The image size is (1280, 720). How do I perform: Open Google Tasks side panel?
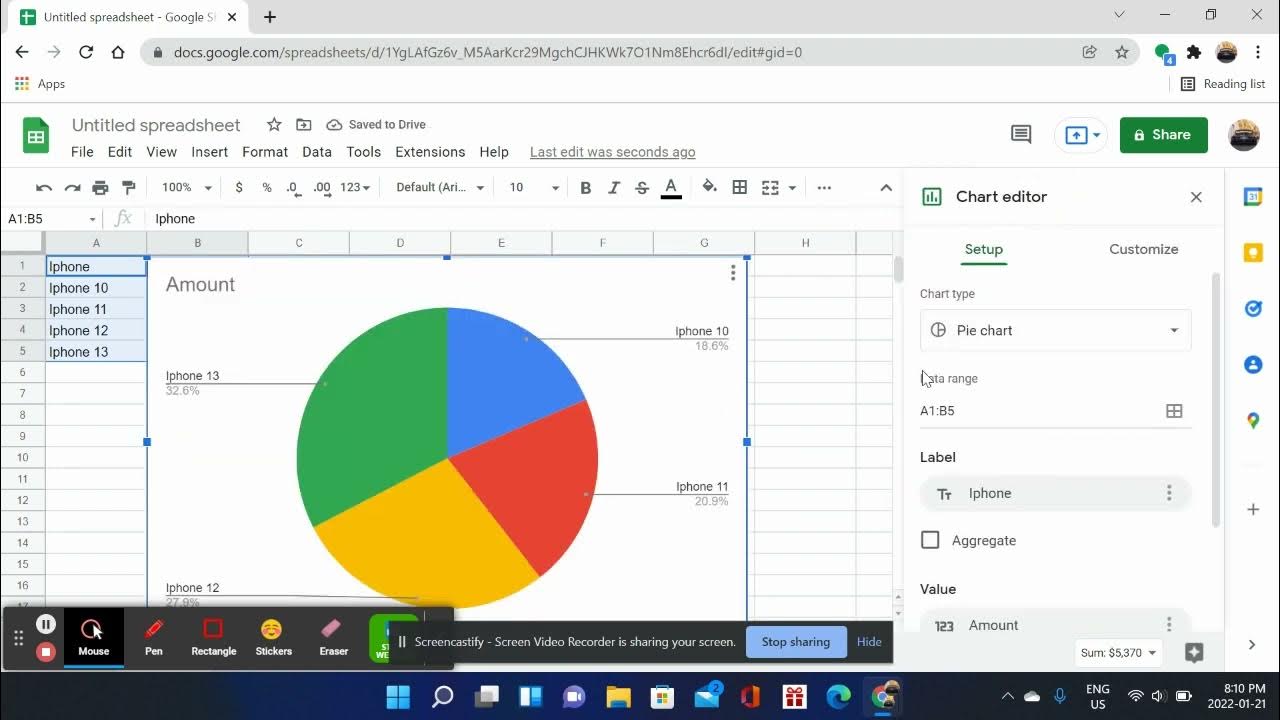[1253, 309]
